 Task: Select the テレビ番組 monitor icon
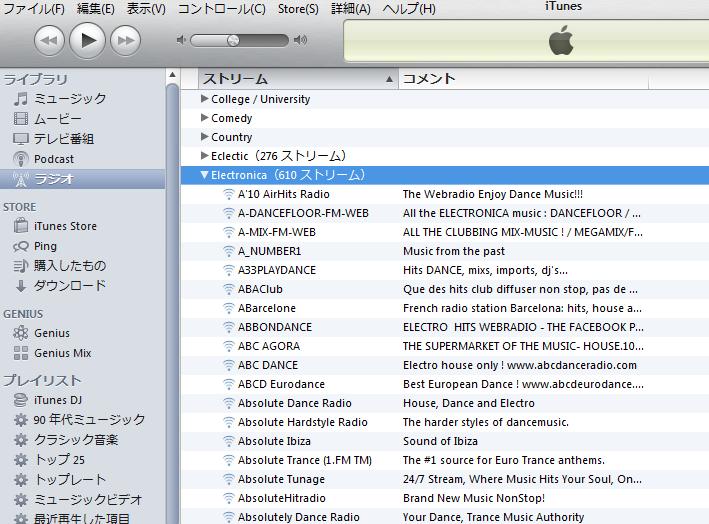21,139
